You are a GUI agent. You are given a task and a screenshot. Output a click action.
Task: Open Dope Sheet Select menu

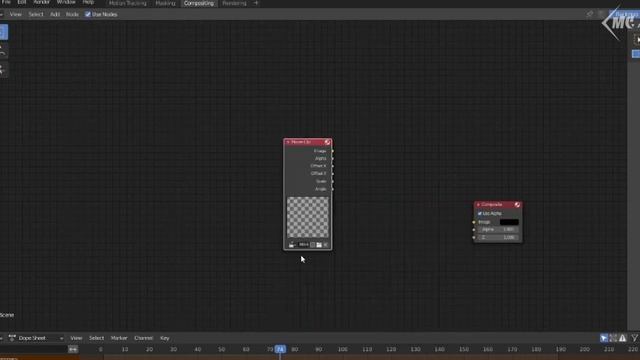click(x=96, y=338)
